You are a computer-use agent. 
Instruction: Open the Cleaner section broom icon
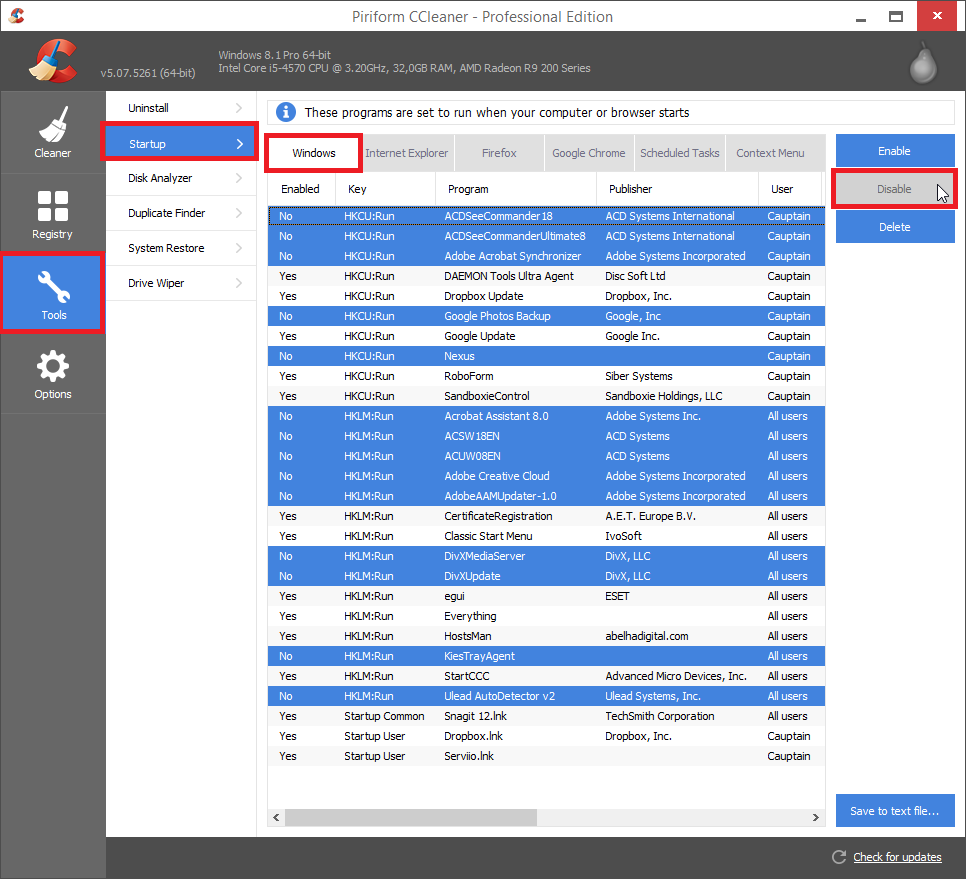52,124
